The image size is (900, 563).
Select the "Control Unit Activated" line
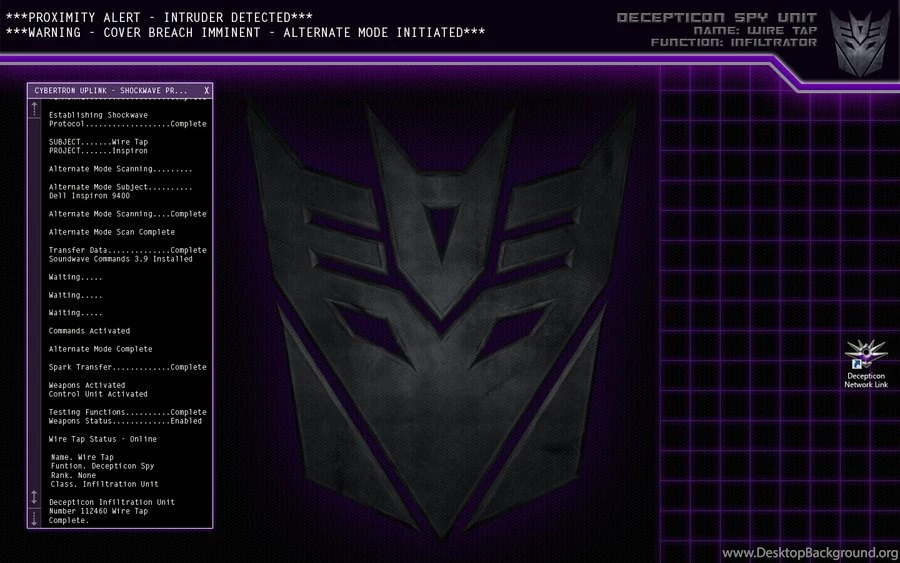pos(98,394)
